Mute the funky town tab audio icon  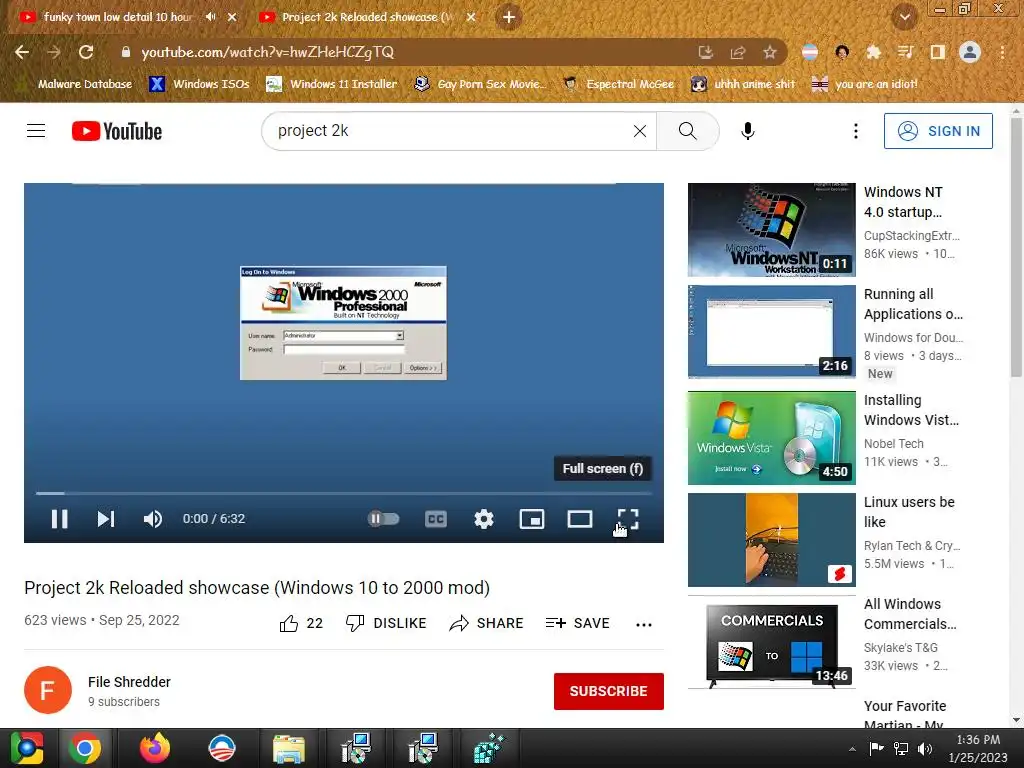210,17
